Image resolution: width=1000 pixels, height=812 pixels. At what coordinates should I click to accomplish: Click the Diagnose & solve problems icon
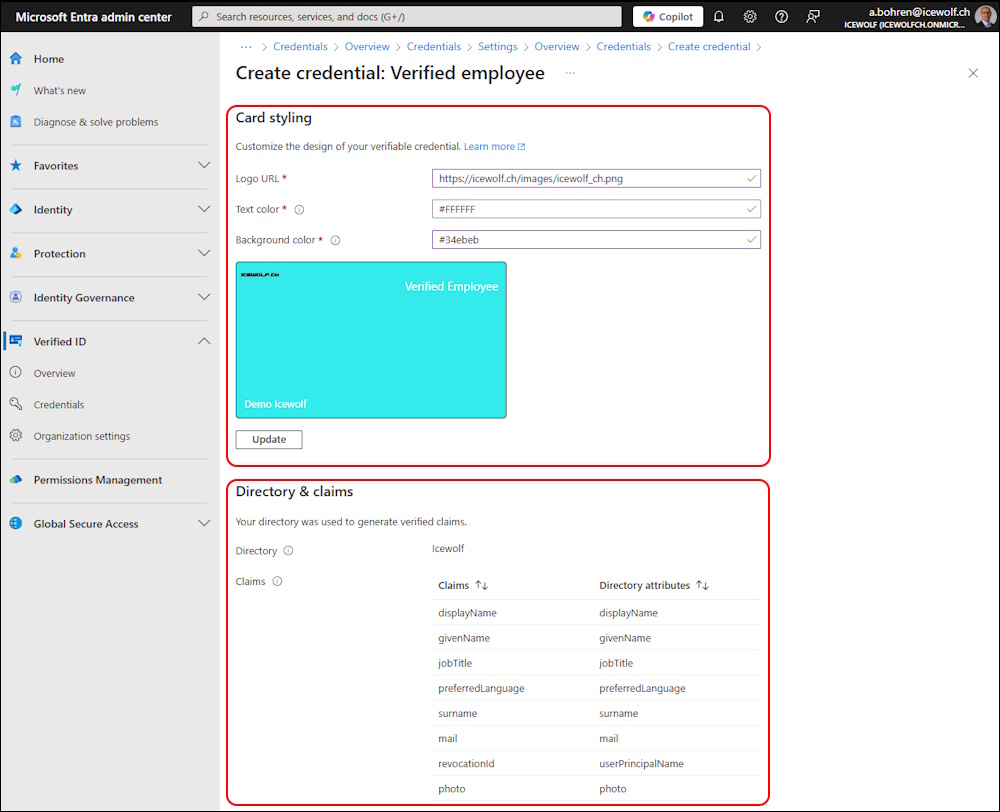(16, 121)
